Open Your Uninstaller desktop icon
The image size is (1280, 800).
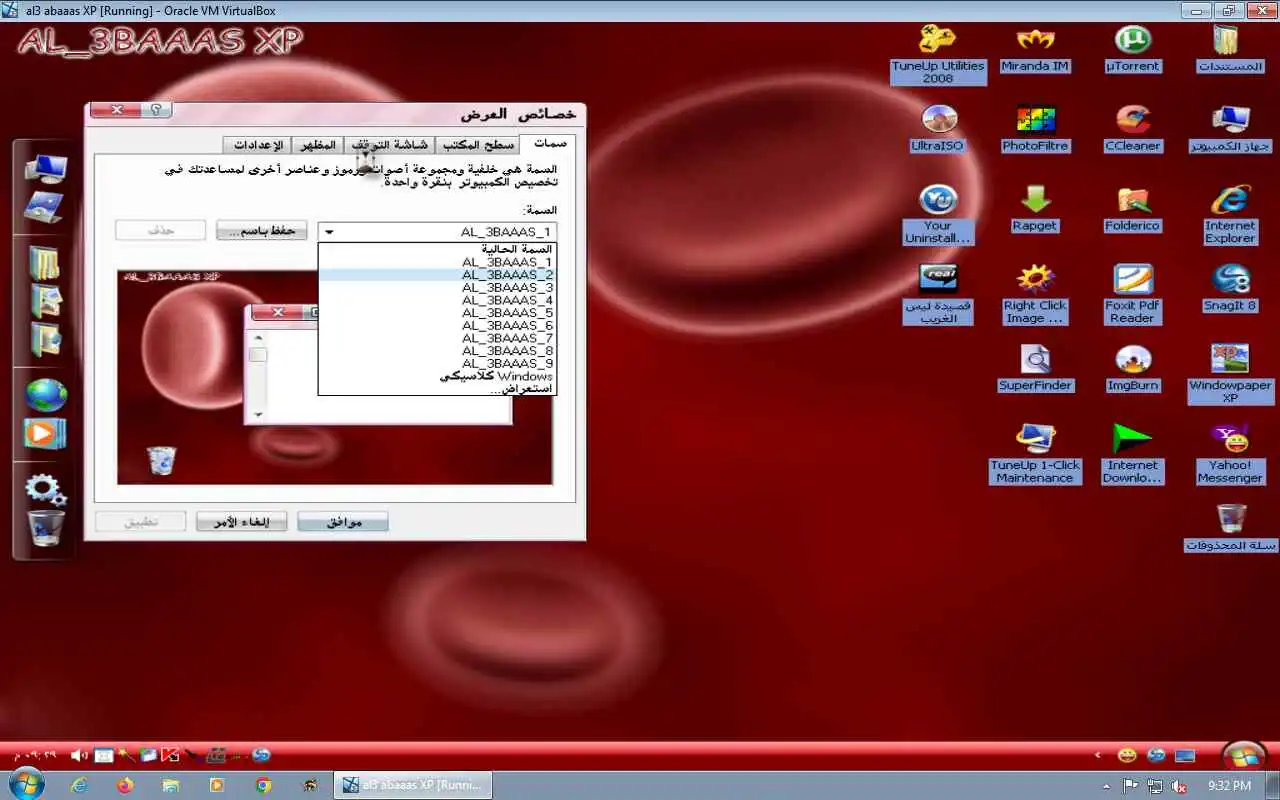pyautogui.click(x=938, y=214)
